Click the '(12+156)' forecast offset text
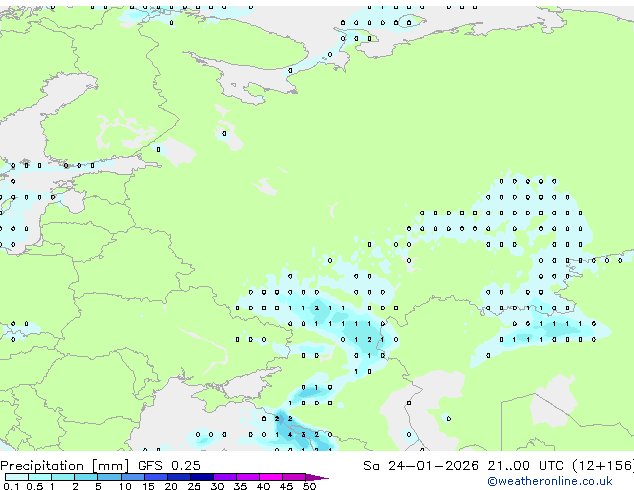634x490 pixels. pos(603,466)
